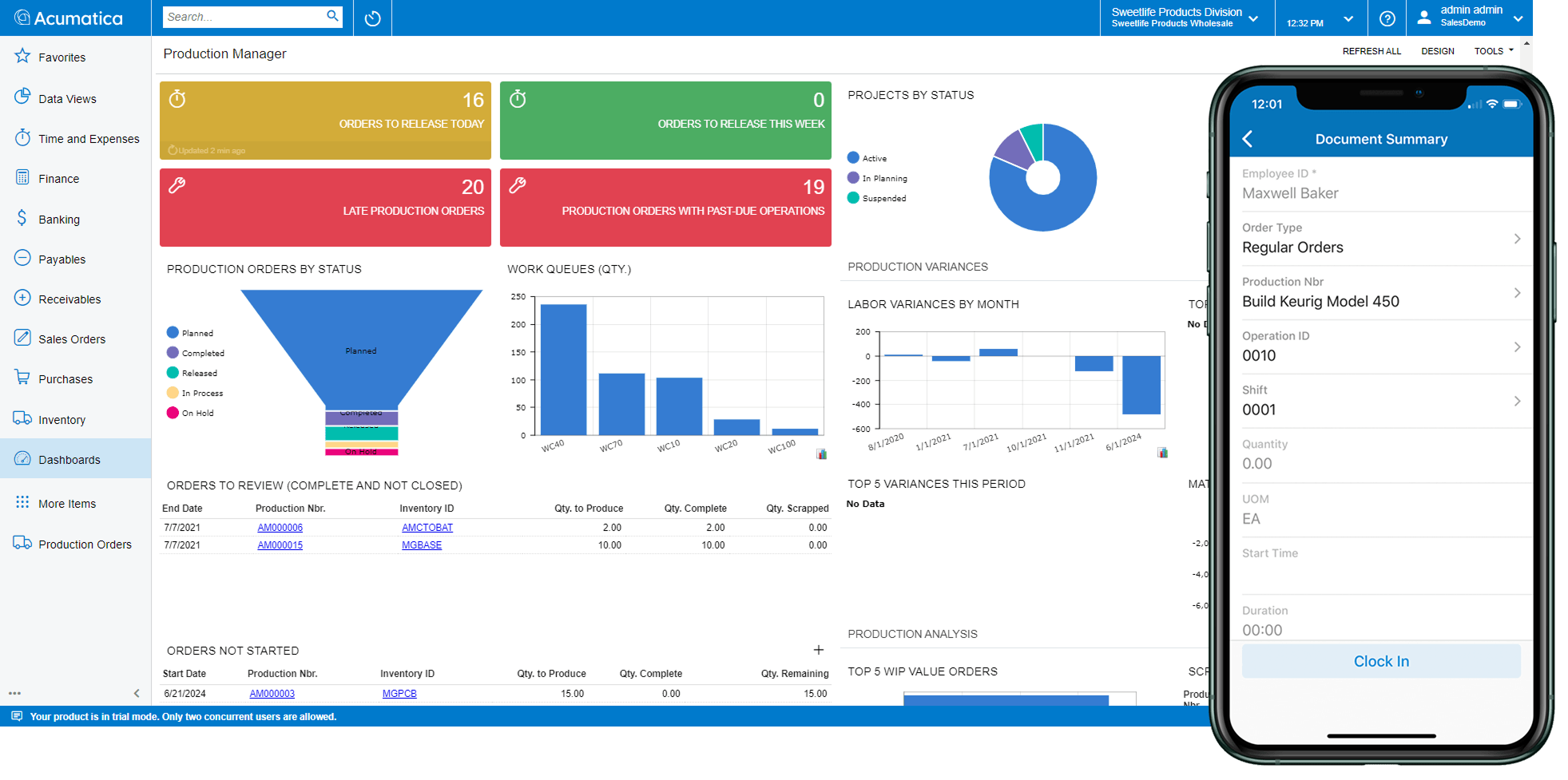Open Production Orders in the sidebar
1568x780 pixels.
tap(85, 544)
